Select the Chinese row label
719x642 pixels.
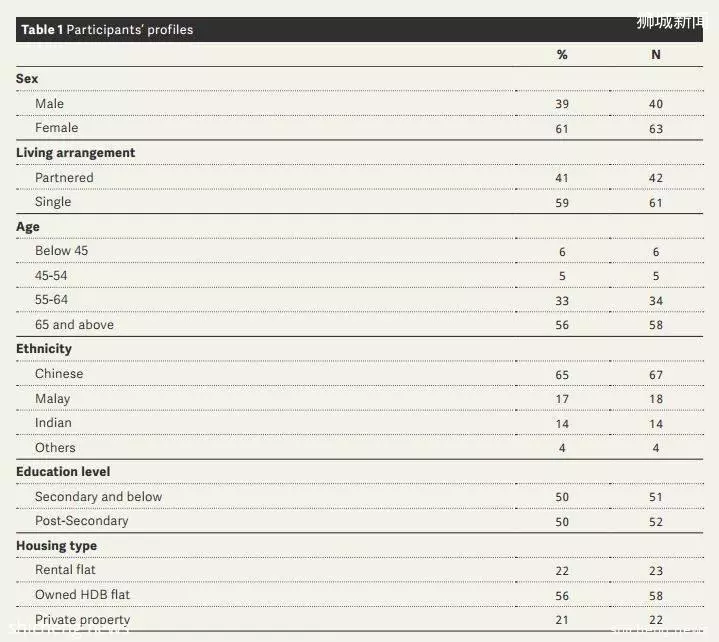(x=59, y=374)
